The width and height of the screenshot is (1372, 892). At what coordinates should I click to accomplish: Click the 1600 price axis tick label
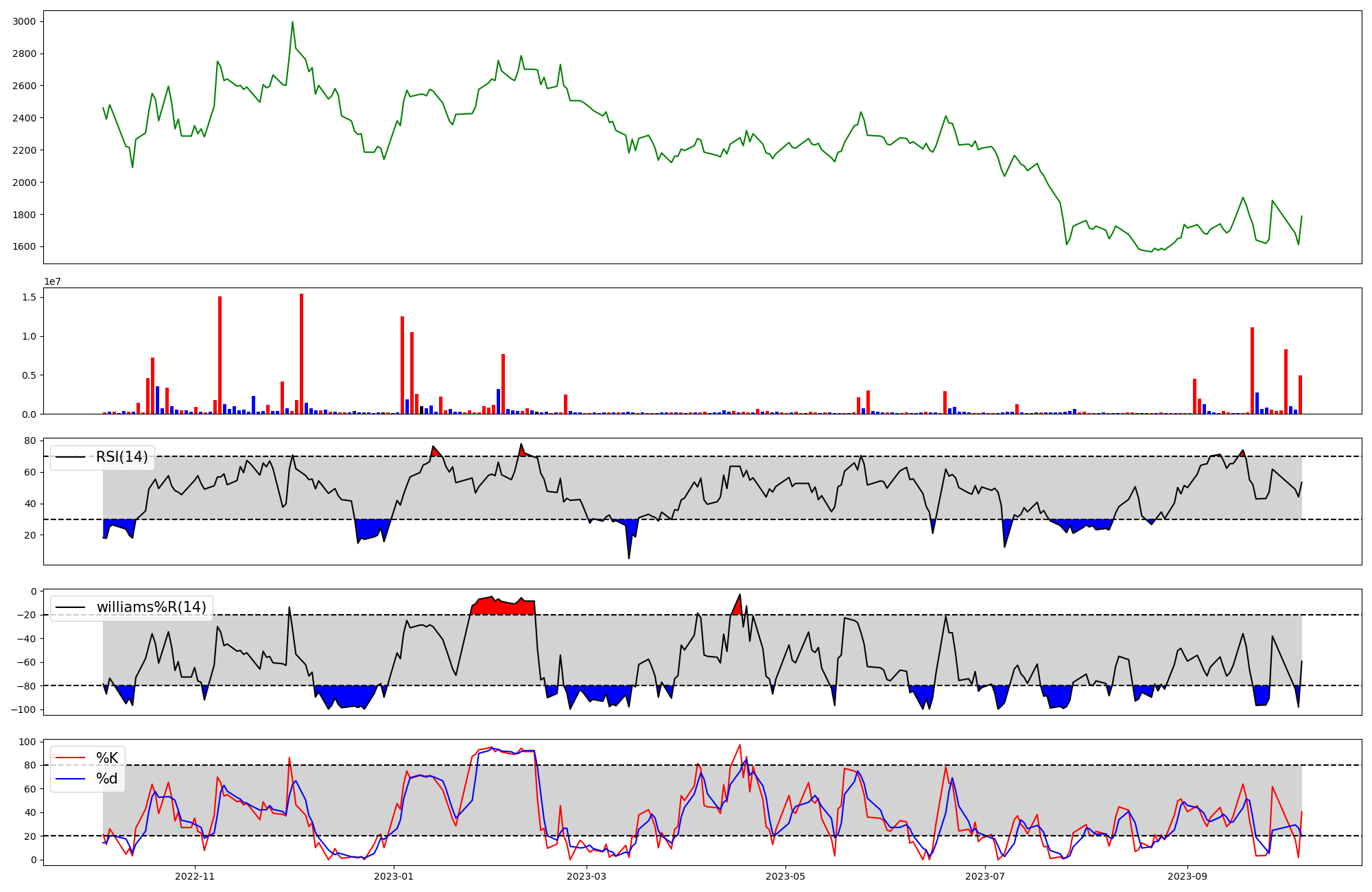[24, 247]
